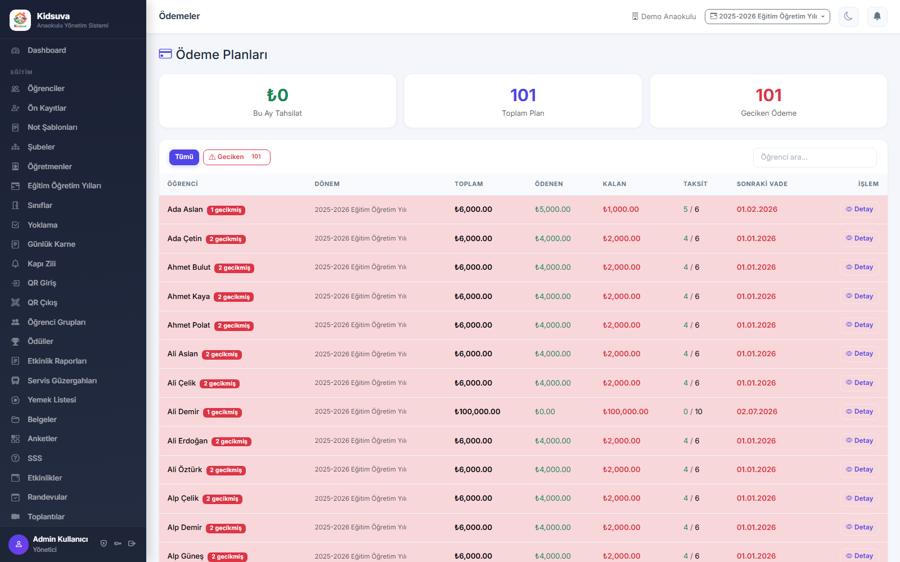Viewport: 900px width, 562px height.
Task: Click the Öğrenci ara search field
Action: (x=814, y=157)
